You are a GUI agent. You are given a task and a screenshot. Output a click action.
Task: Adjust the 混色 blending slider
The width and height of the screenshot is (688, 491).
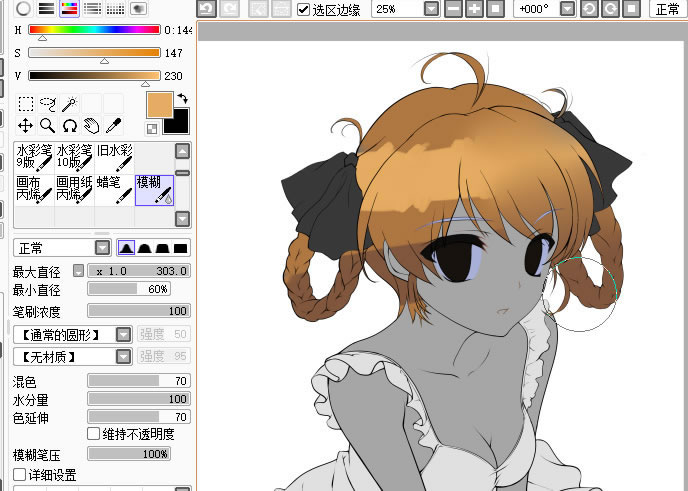click(x=139, y=380)
